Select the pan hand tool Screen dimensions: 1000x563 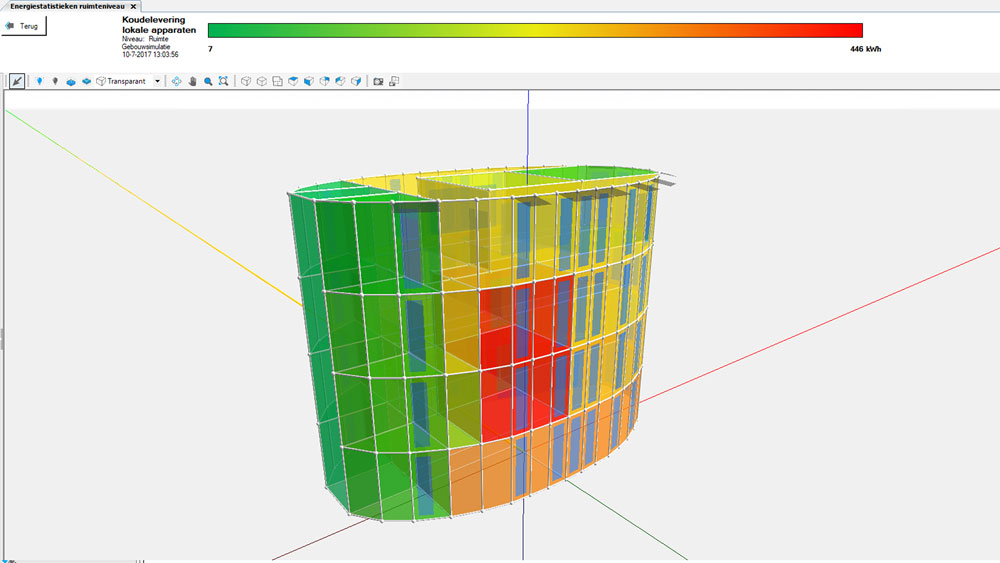192,81
